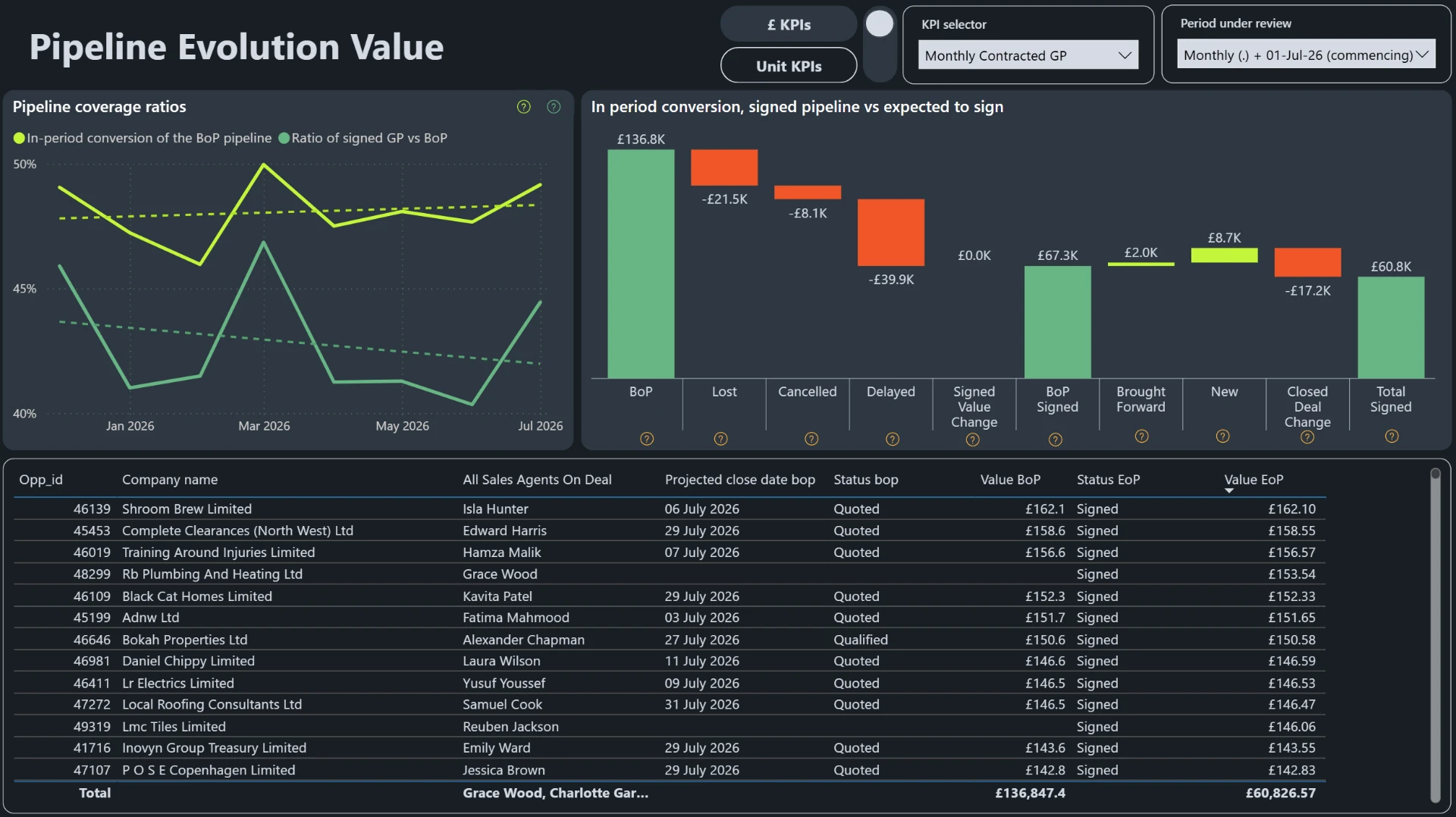Screen dimensions: 1456x817
Task: Show help for the BoP Signed category
Action: tap(1056, 440)
